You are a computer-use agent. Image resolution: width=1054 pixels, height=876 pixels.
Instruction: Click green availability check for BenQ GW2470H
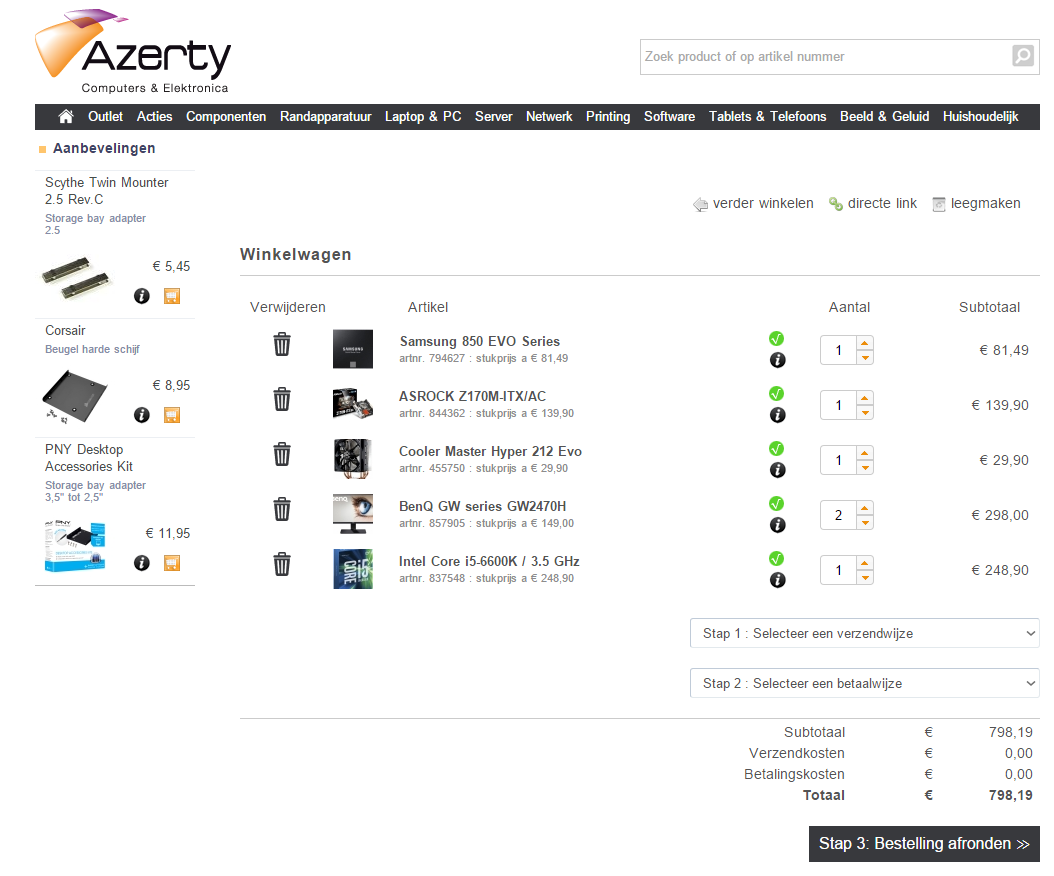[x=776, y=504]
